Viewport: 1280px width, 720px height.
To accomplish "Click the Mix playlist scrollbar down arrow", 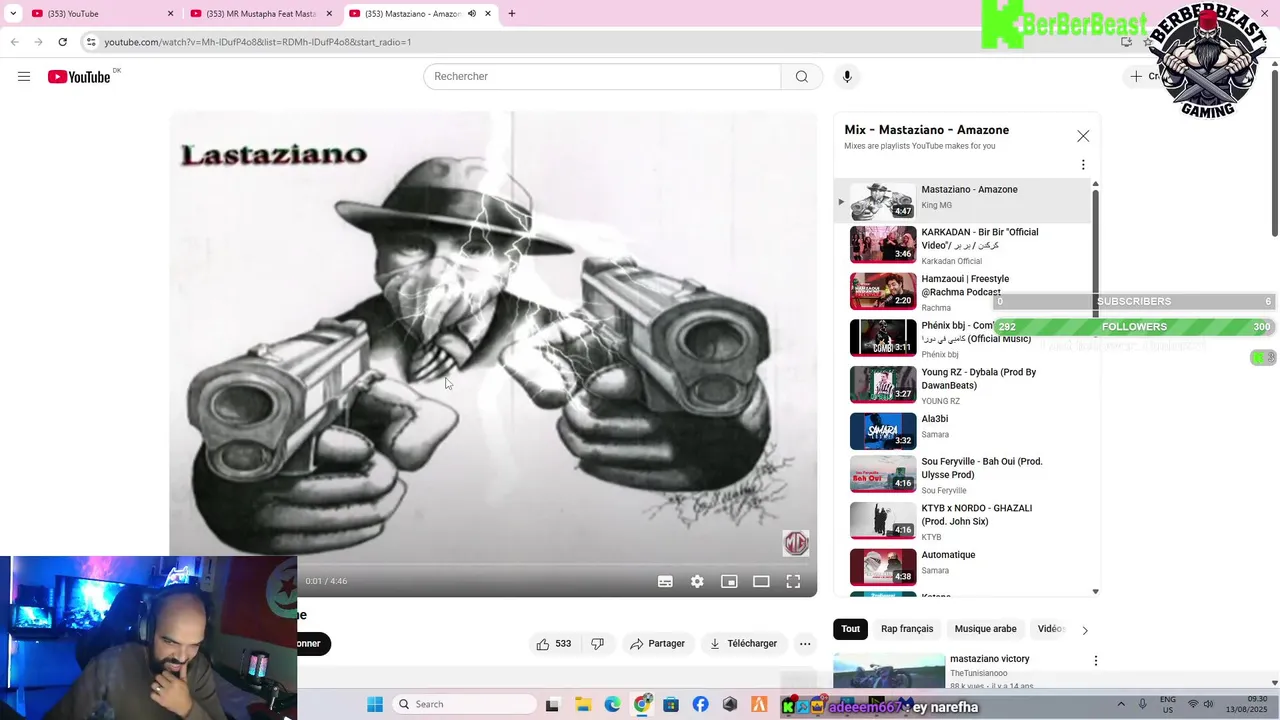I will point(1095,591).
